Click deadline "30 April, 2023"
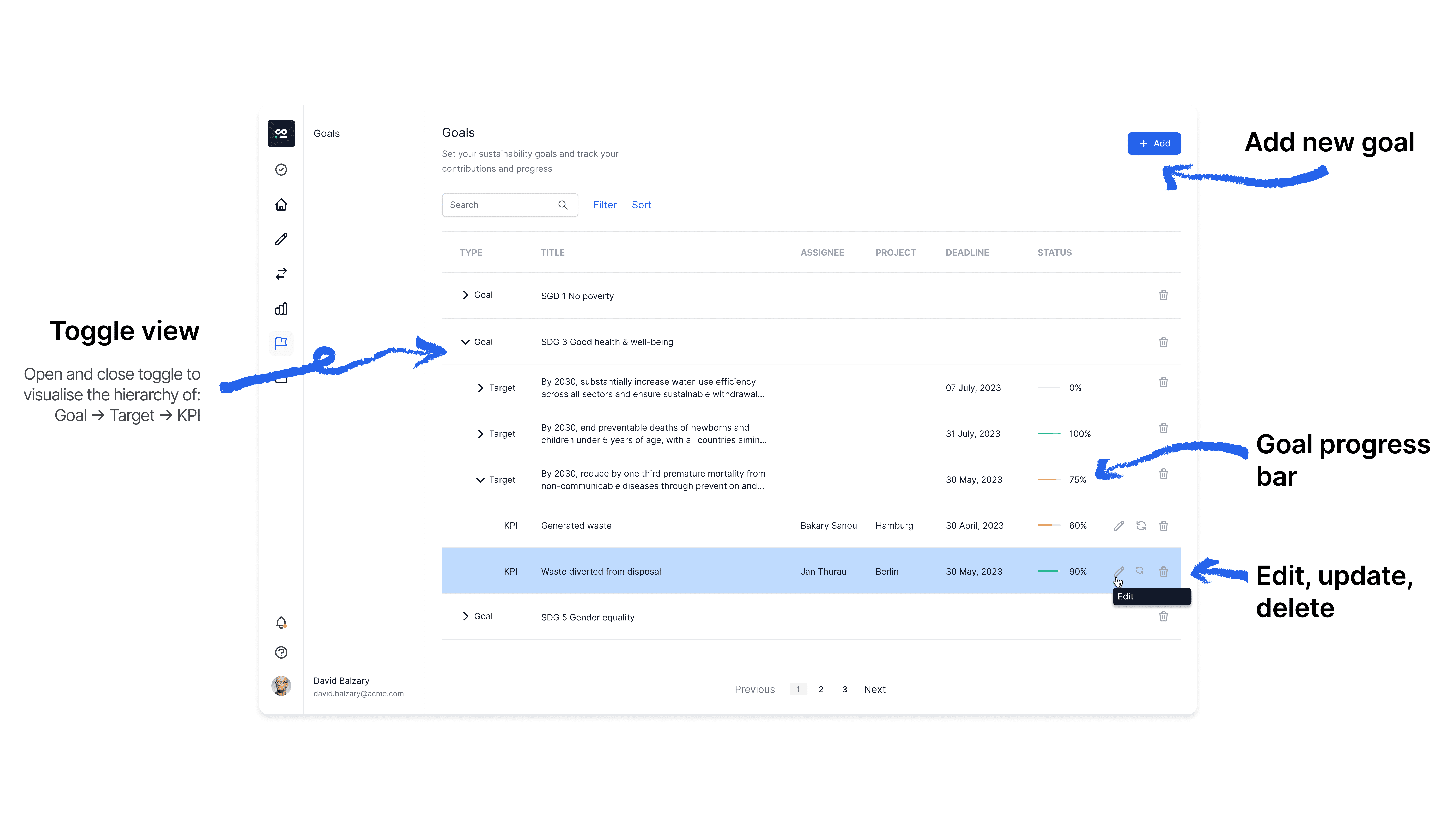The image size is (1456, 819). point(975,526)
